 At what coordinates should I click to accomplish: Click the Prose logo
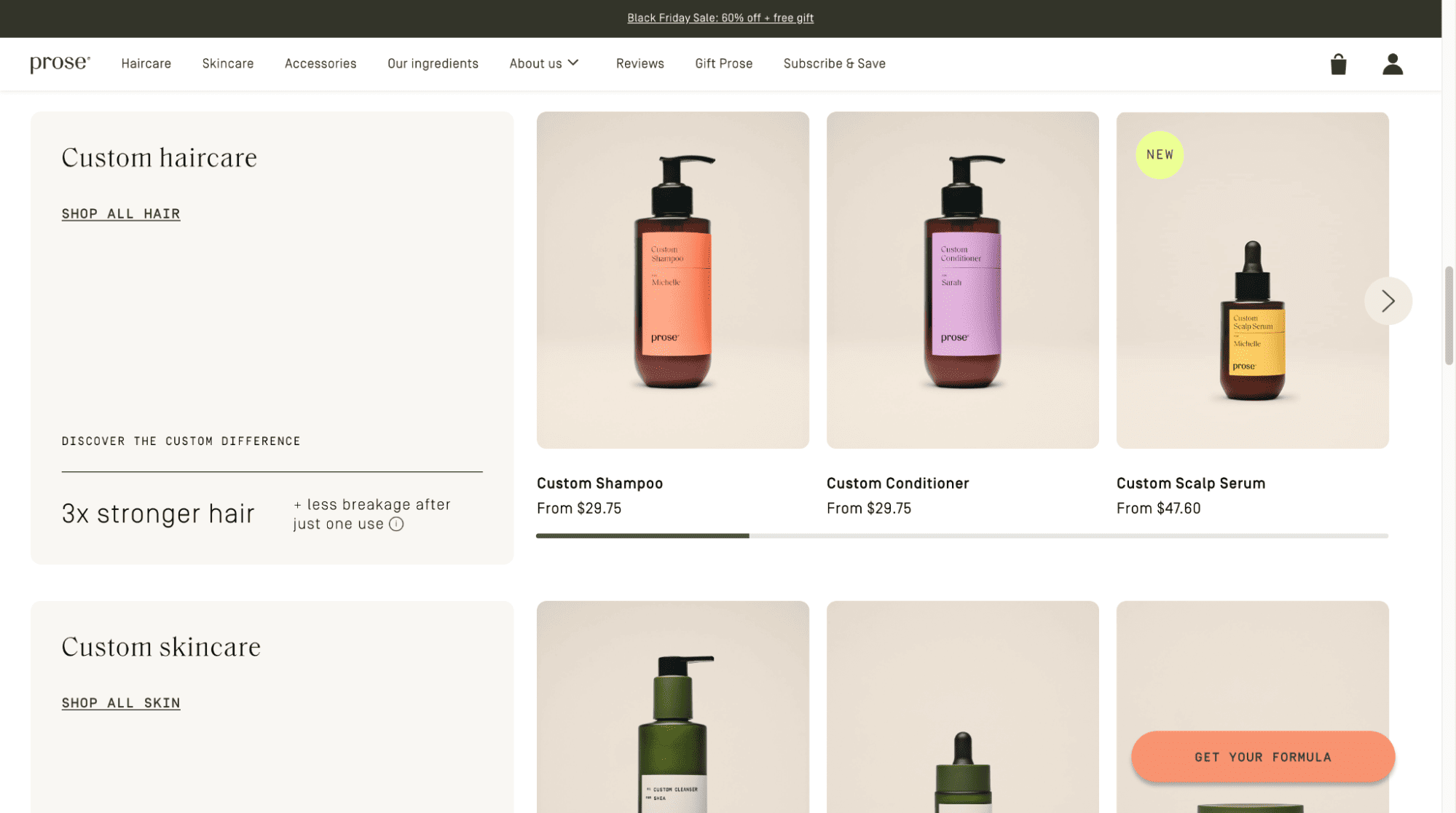pos(60,64)
